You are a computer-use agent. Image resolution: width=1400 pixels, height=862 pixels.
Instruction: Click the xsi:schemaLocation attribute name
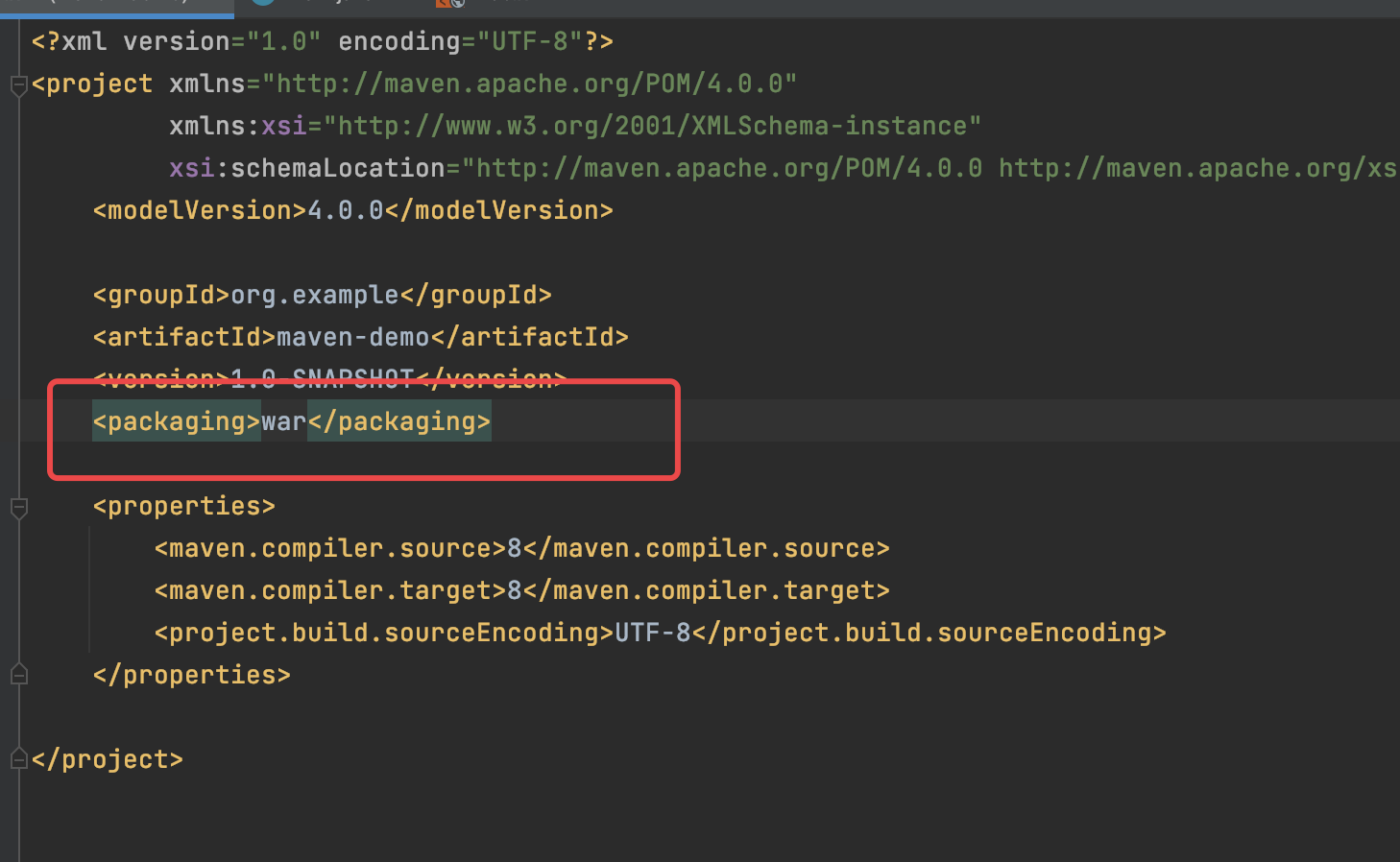[x=307, y=169]
